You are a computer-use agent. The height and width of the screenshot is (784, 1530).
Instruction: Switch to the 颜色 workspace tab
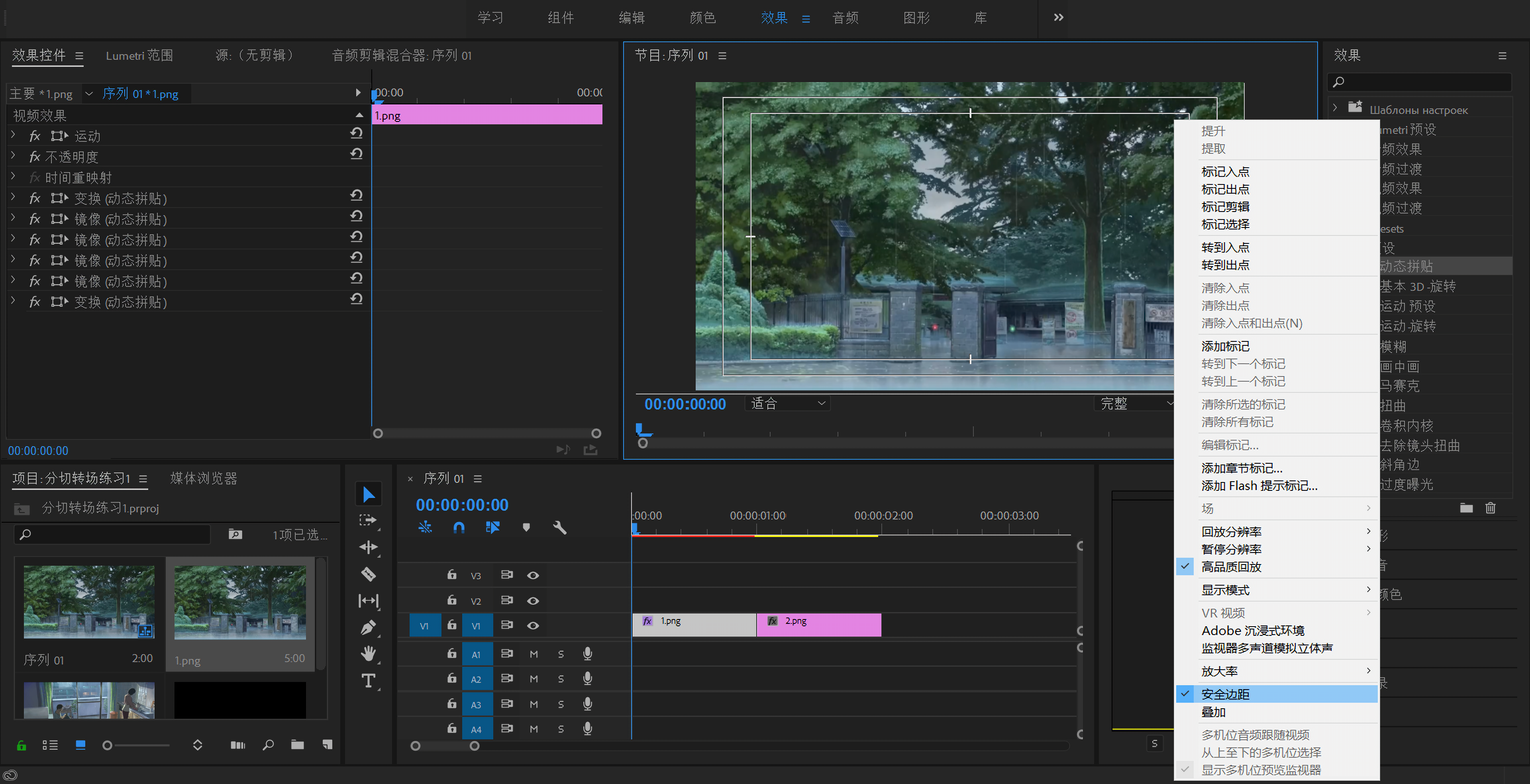[x=702, y=17]
